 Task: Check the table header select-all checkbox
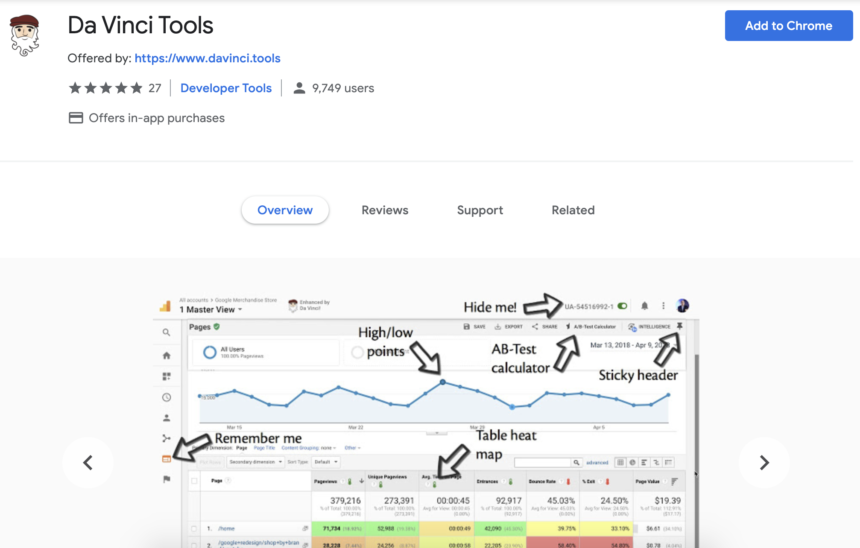194,481
